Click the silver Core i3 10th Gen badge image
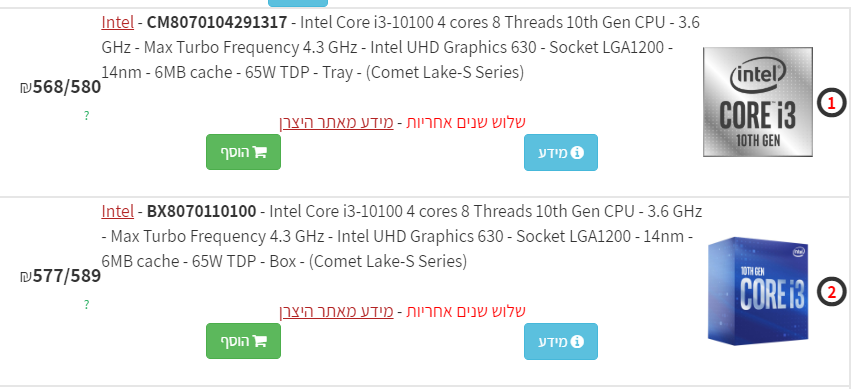Screen dimensions: 852x389 758,102
